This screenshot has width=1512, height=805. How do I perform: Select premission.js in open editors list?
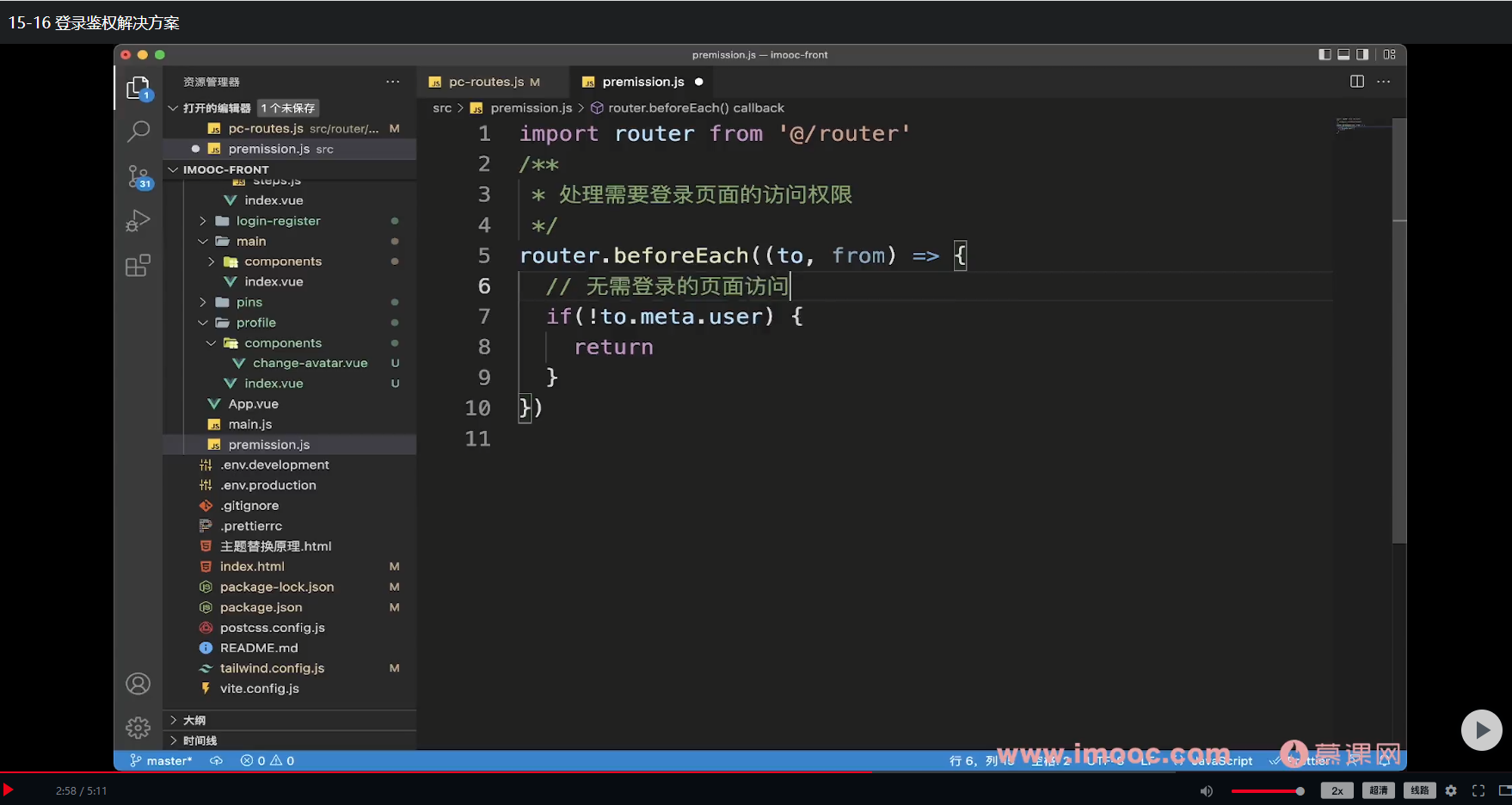click(x=289, y=149)
